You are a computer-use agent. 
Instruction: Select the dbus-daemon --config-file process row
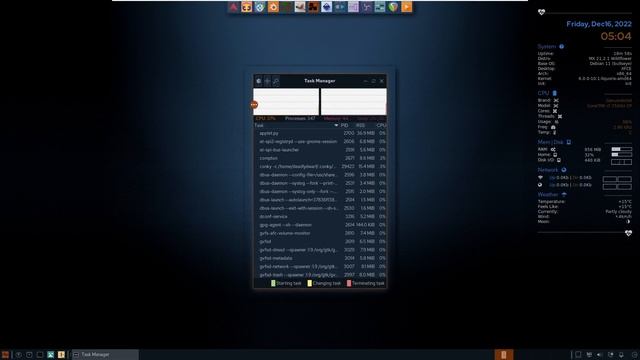tap(320, 175)
